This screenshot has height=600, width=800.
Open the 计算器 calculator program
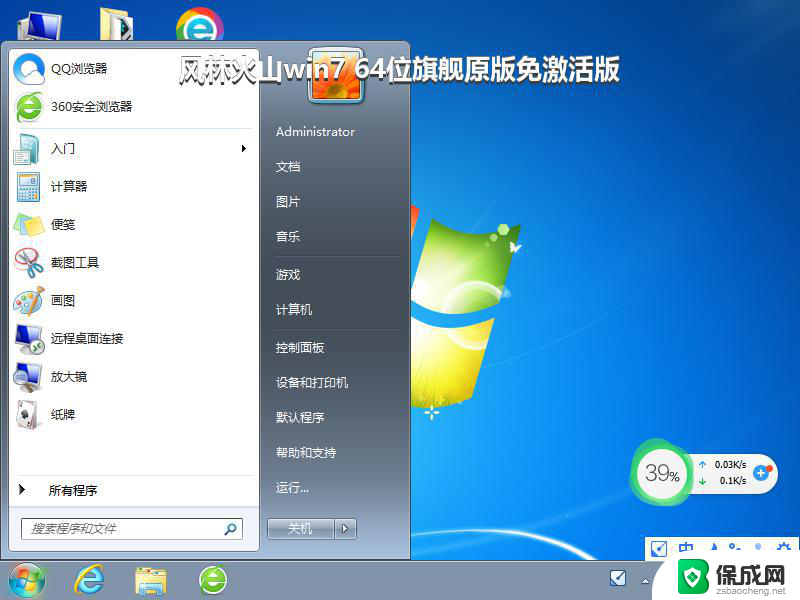[x=132, y=186]
